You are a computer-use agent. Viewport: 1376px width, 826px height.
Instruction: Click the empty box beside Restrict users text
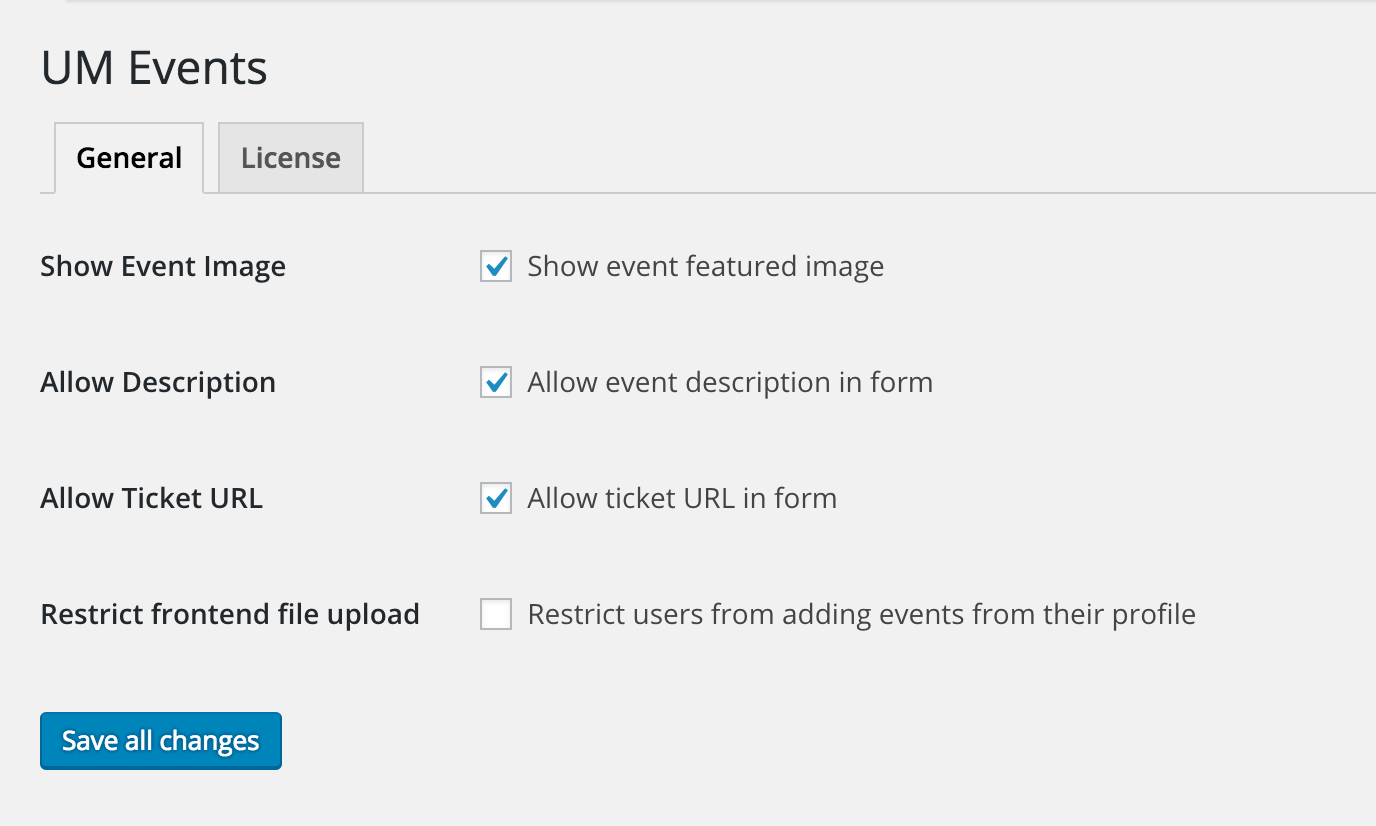point(496,614)
